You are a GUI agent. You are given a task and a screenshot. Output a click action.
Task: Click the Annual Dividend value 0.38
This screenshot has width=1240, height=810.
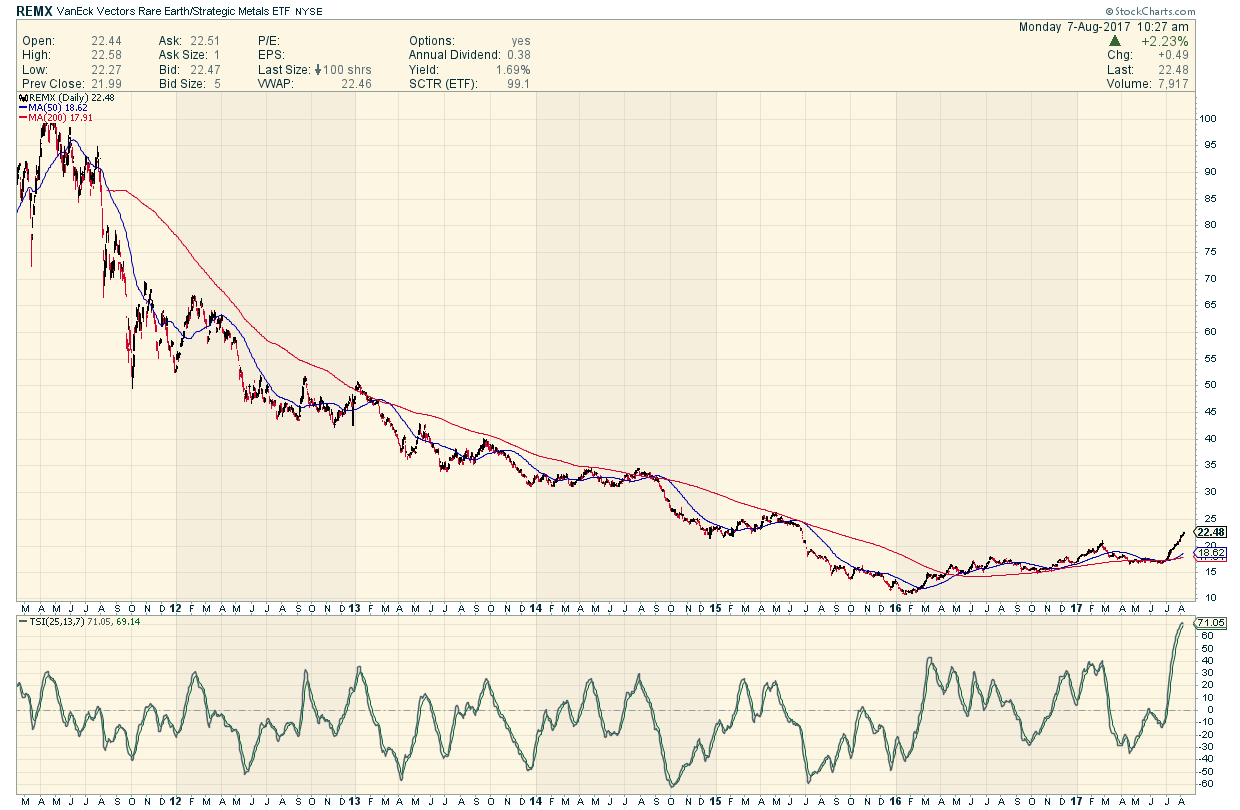pyautogui.click(x=518, y=56)
